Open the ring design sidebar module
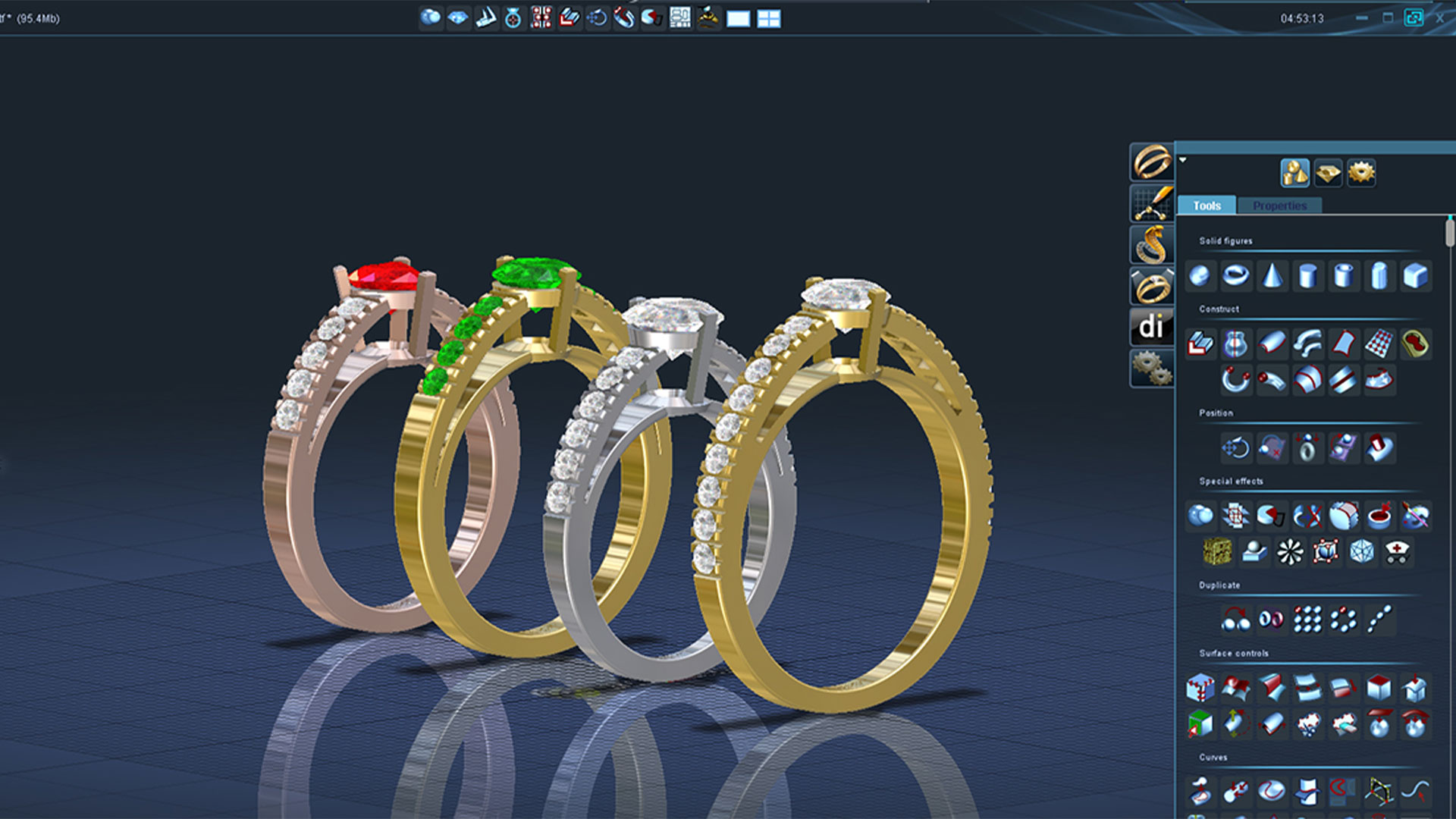This screenshot has width=1456, height=819. coord(1152,162)
